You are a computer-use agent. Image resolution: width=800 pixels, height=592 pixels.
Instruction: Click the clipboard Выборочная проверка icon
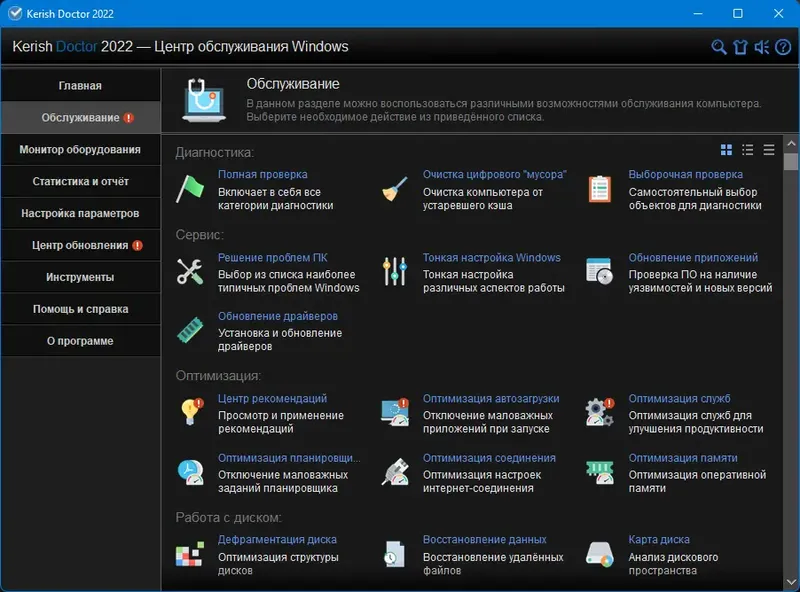pyautogui.click(x=599, y=189)
